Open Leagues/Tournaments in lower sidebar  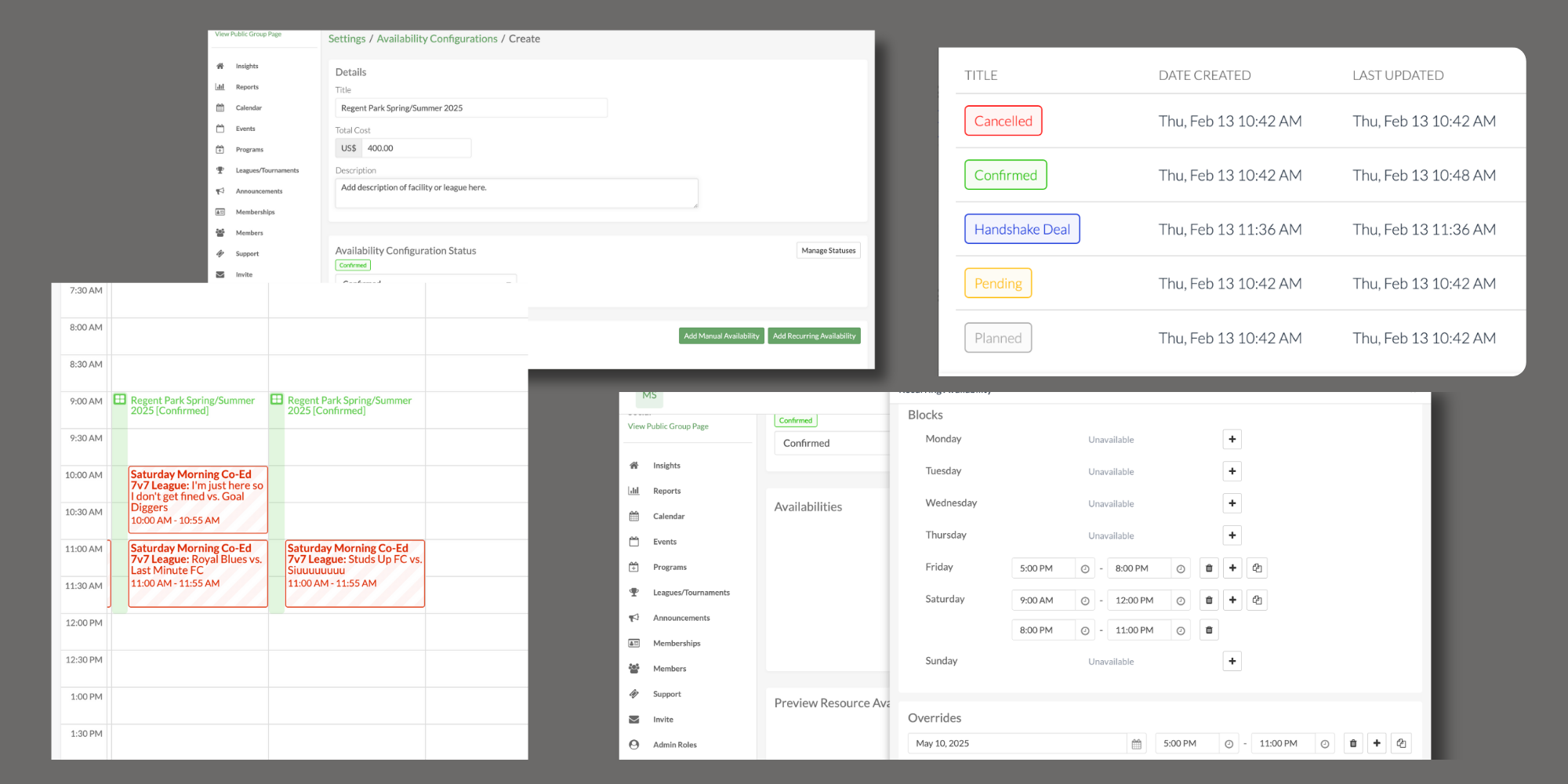pos(691,593)
